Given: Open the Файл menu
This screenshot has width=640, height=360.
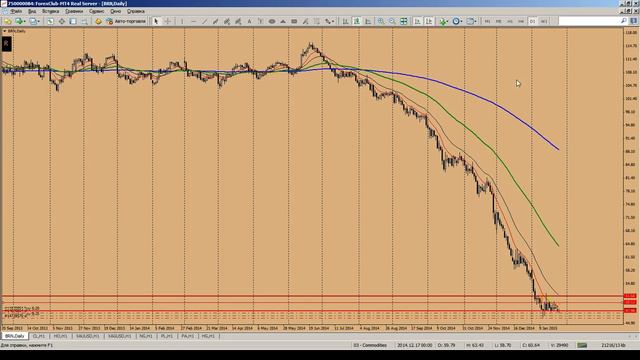Looking at the screenshot, I should coord(16,11).
